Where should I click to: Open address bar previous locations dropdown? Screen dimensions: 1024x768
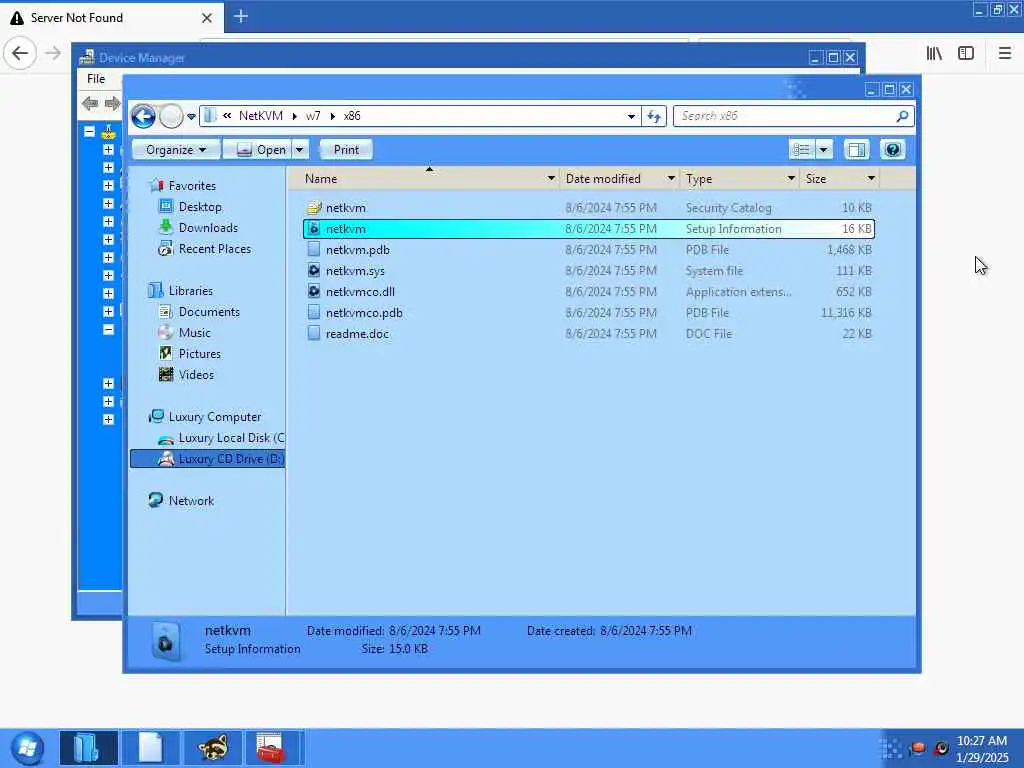[x=631, y=116]
